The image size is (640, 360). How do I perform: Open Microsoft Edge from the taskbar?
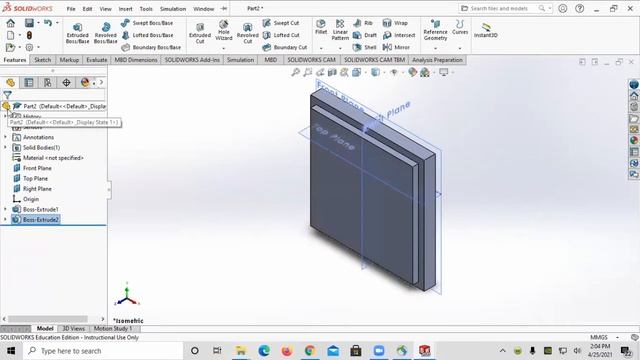264,351
